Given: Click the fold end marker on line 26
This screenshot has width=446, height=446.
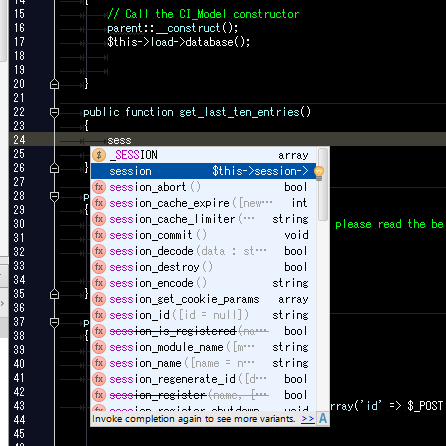Looking at the screenshot, I should tap(54, 168).
